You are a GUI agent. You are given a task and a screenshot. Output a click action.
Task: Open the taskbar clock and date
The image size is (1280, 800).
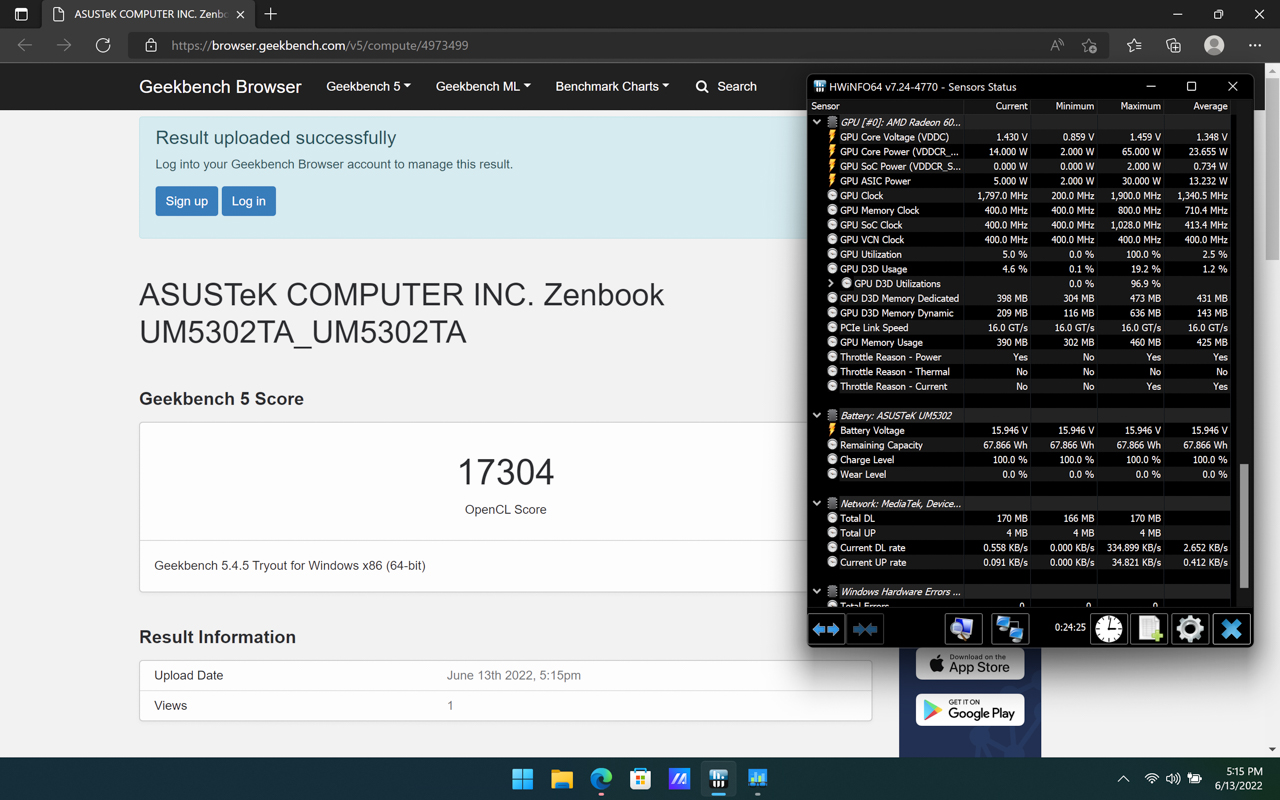pyautogui.click(x=1238, y=779)
